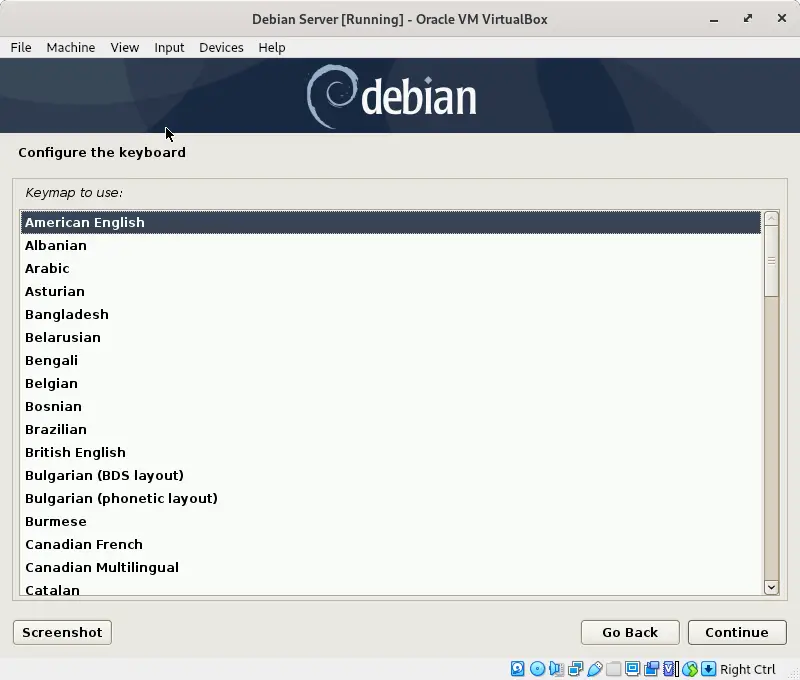Click the audio status icon
The width and height of the screenshot is (800, 680).
[x=556, y=669]
